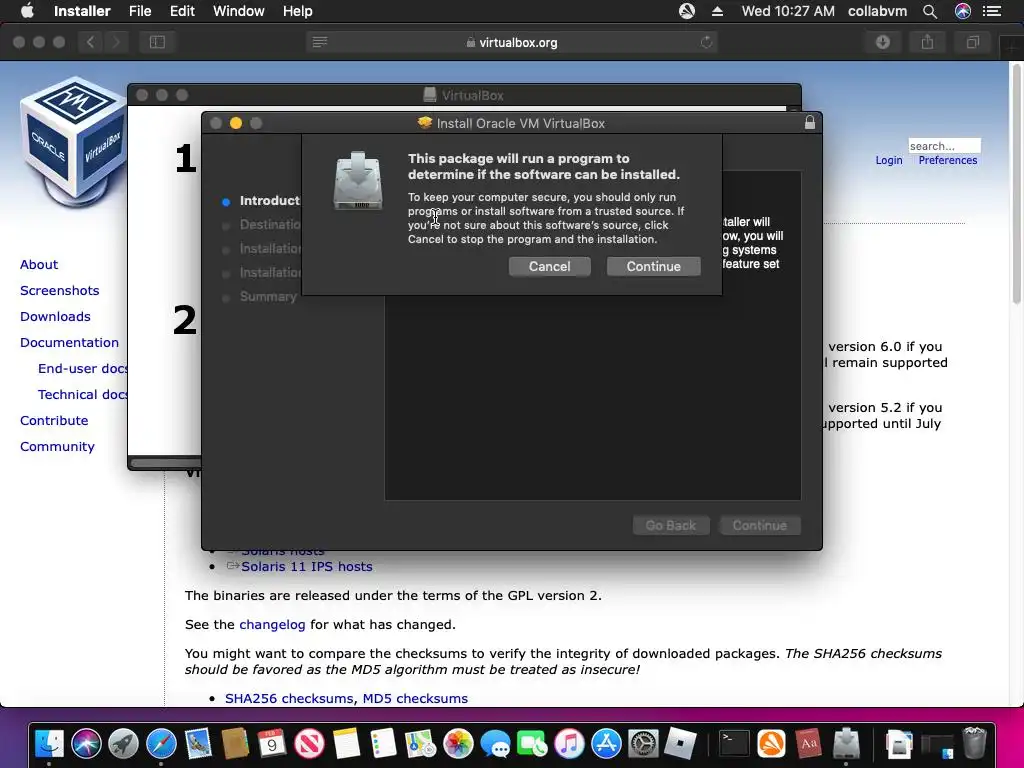This screenshot has width=1024, height=768.
Task: Open the Screenshots link
Action: (x=59, y=291)
